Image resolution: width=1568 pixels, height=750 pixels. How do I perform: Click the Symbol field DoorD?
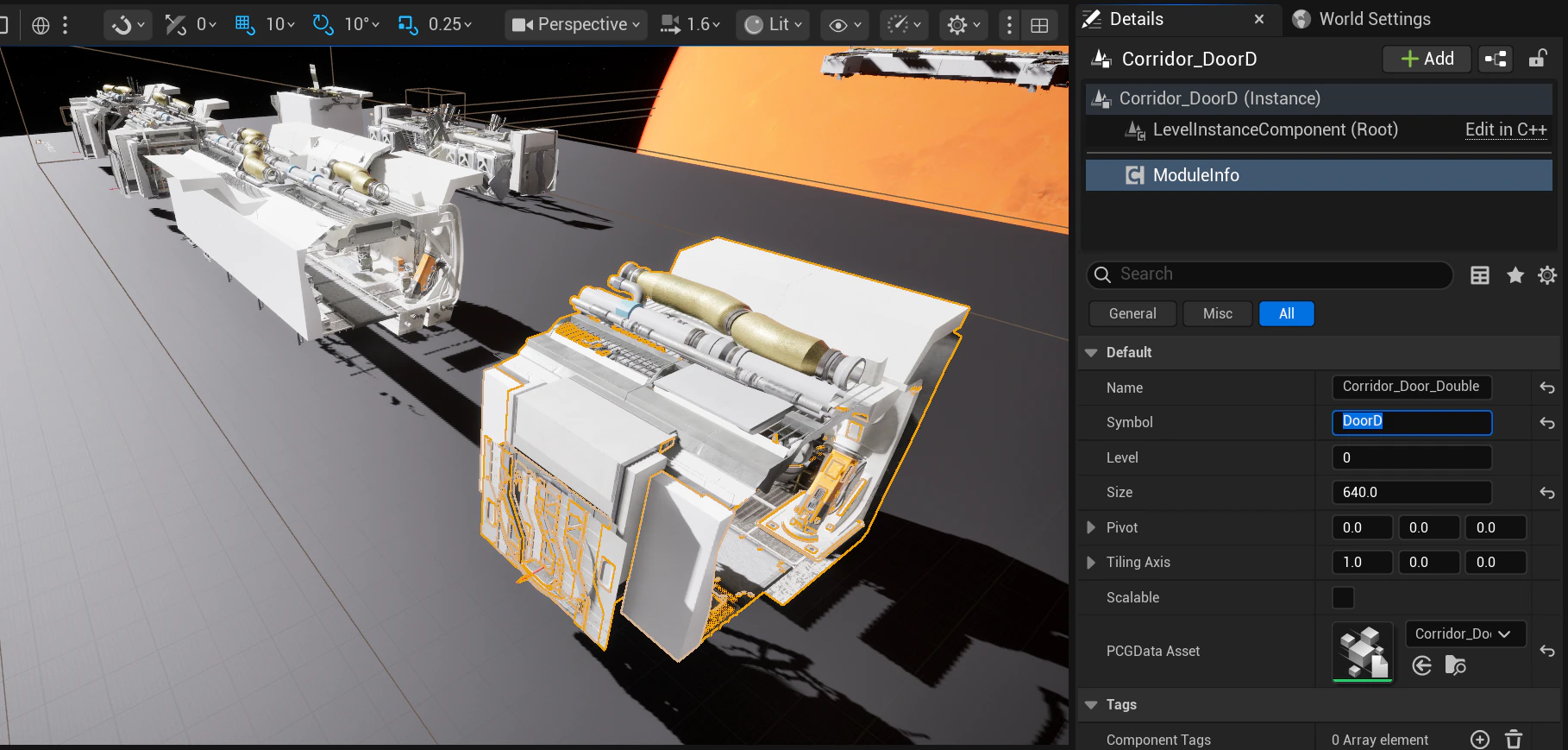[x=1412, y=422]
